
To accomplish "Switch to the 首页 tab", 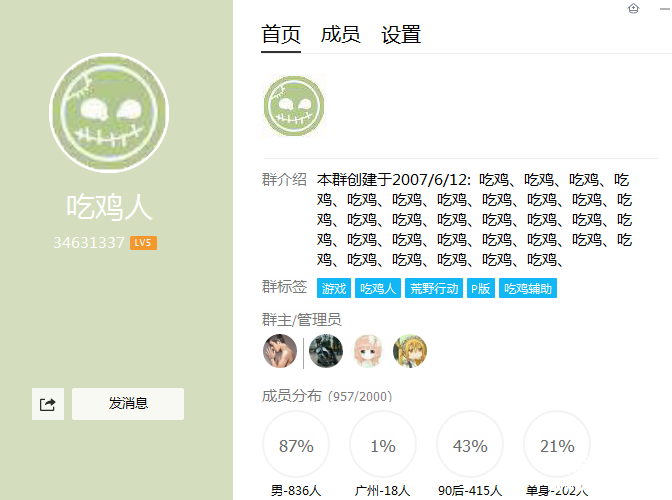I will (281, 35).
